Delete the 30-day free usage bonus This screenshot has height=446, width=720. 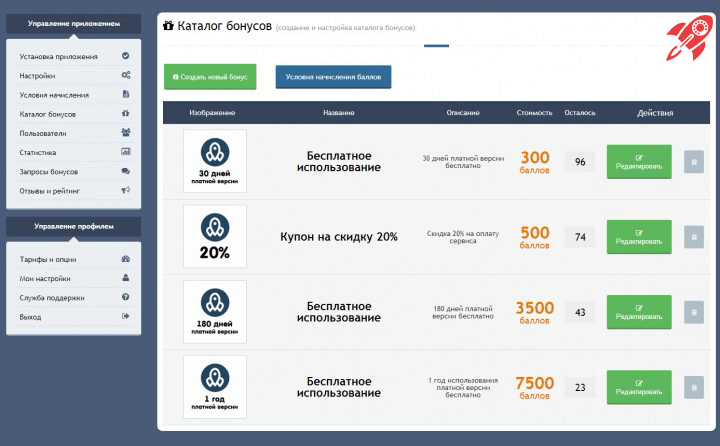tap(694, 161)
